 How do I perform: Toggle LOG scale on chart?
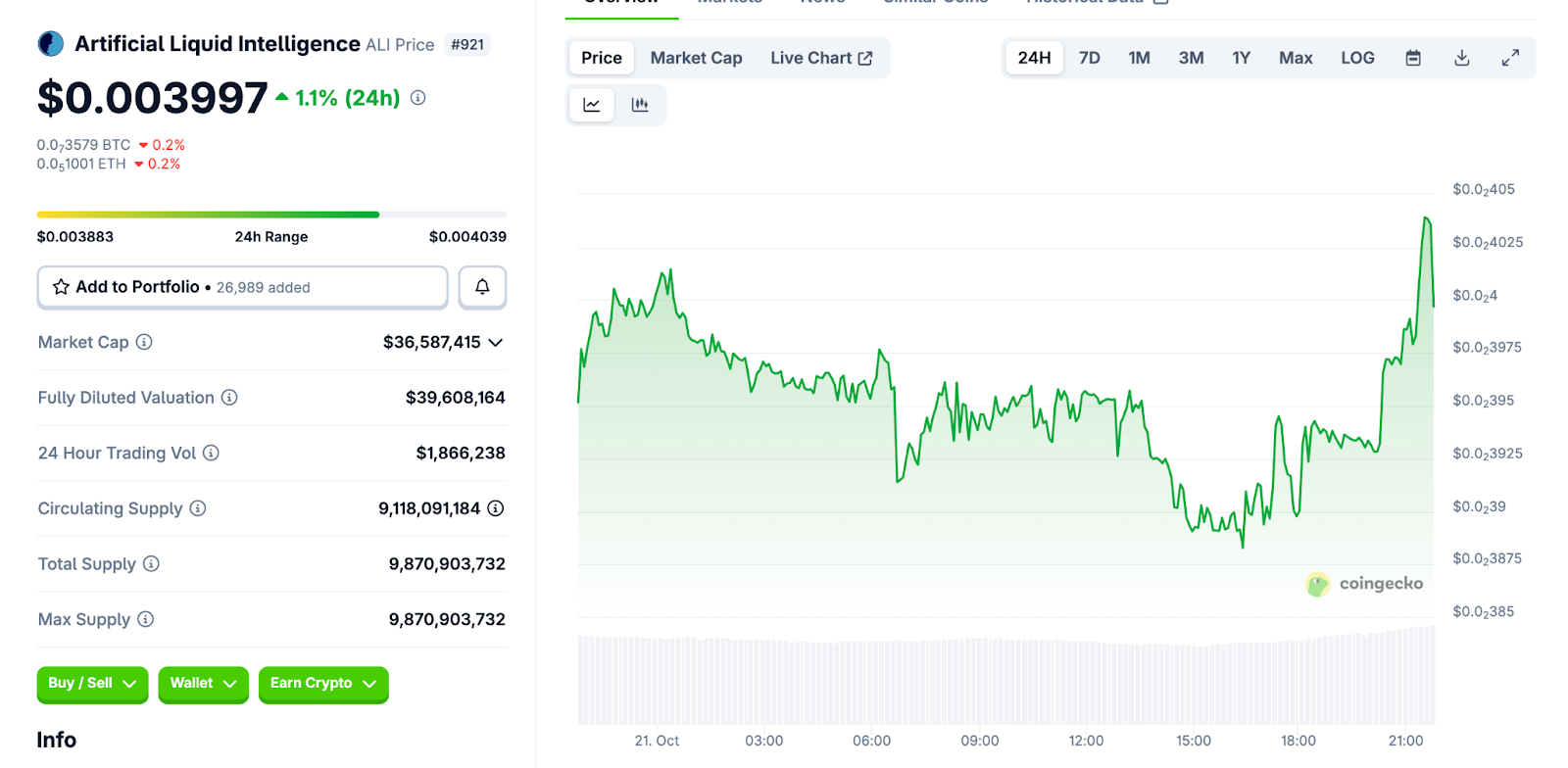[x=1357, y=58]
